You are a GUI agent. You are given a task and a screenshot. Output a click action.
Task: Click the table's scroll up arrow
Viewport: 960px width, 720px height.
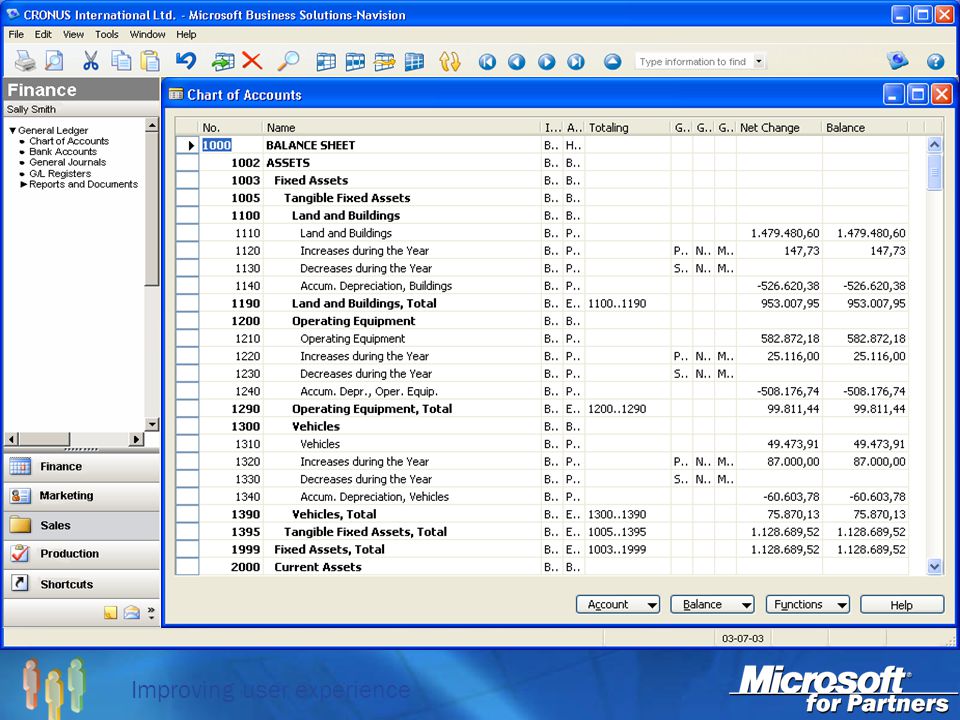tap(934, 144)
